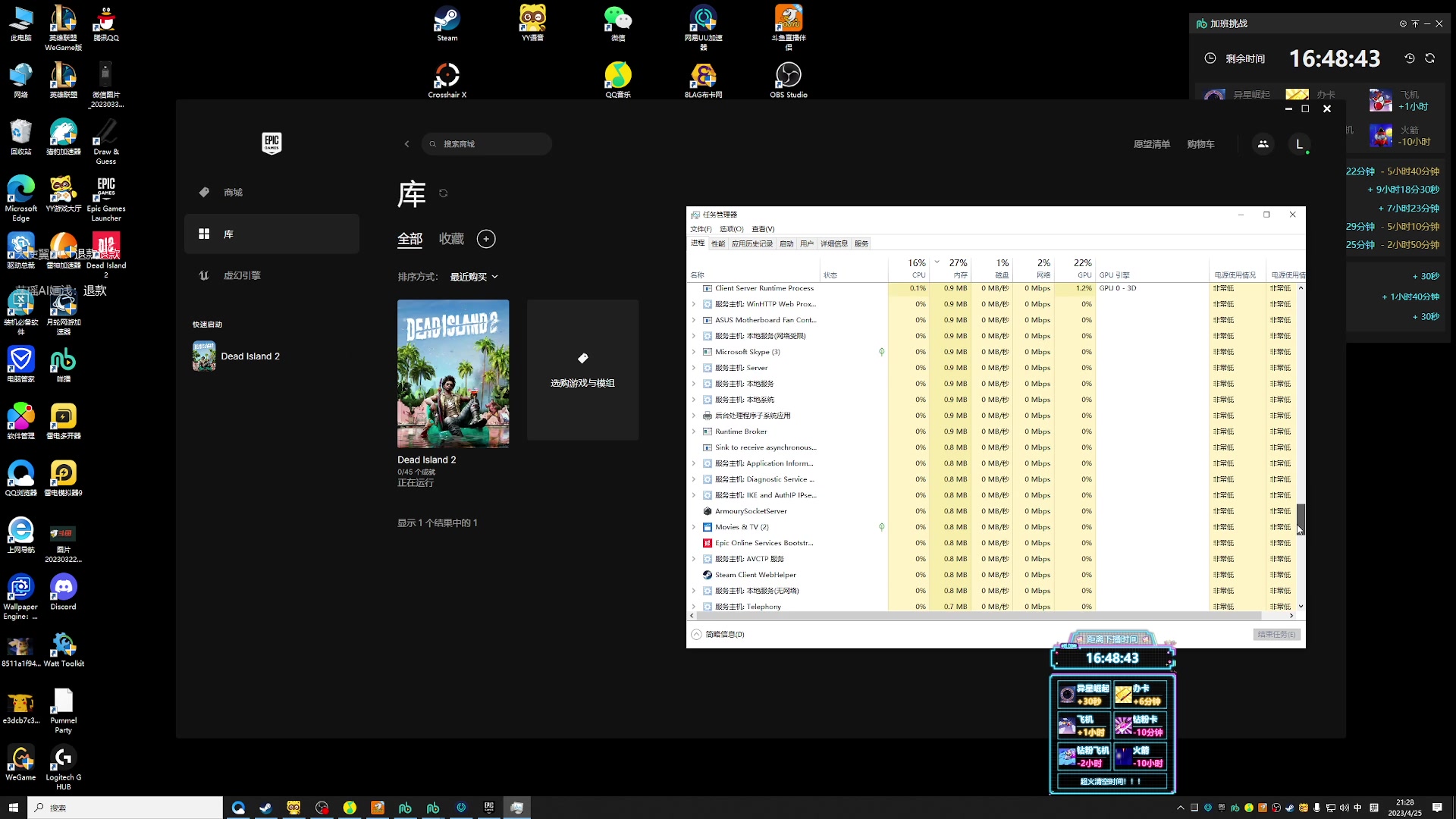Open Wallpaper Engine desktop shortcut

(20, 597)
